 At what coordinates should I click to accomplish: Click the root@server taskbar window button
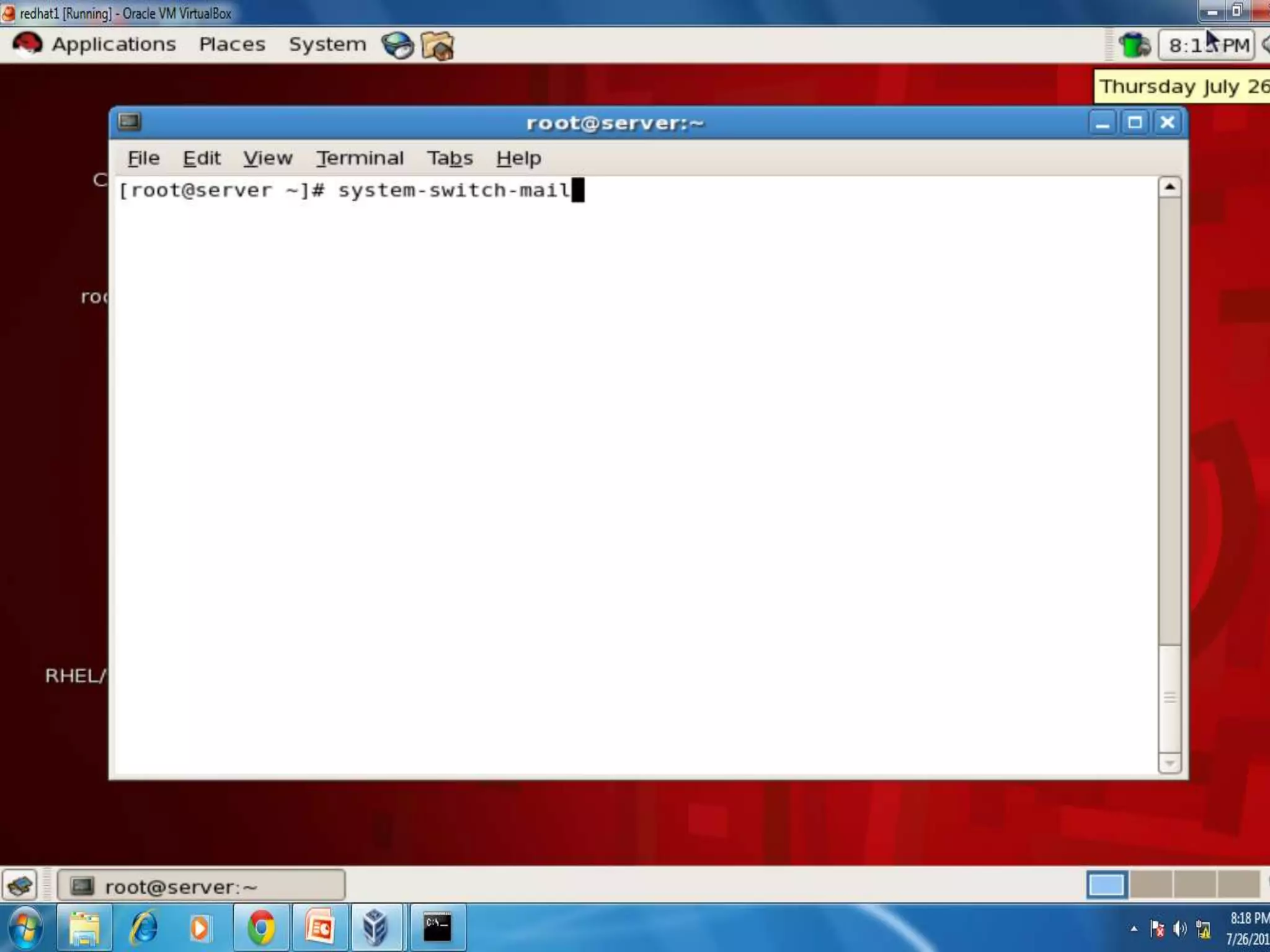(x=201, y=886)
